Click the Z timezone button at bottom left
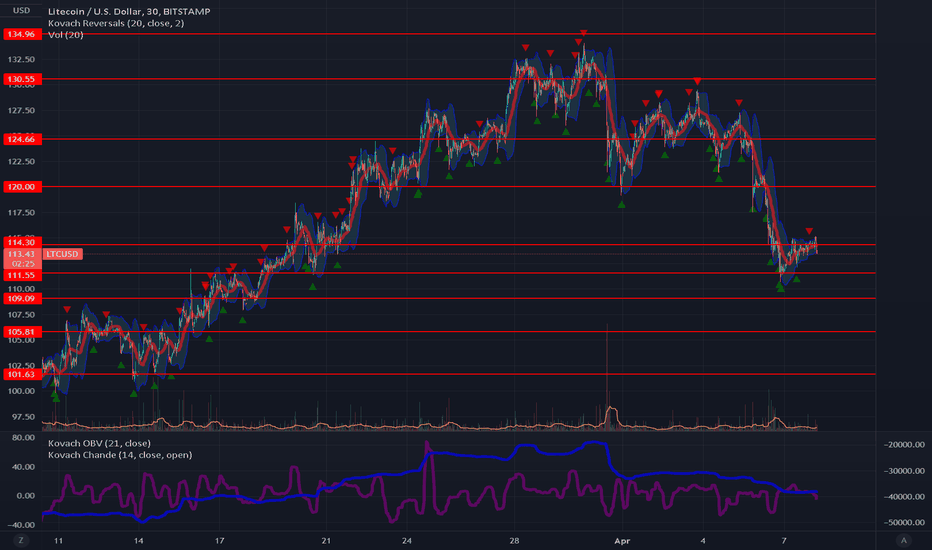Image resolution: width=932 pixels, height=550 pixels. click(x=21, y=540)
